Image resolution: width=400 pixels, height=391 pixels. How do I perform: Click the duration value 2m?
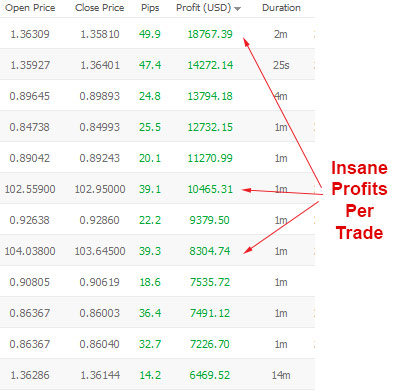pos(281,34)
